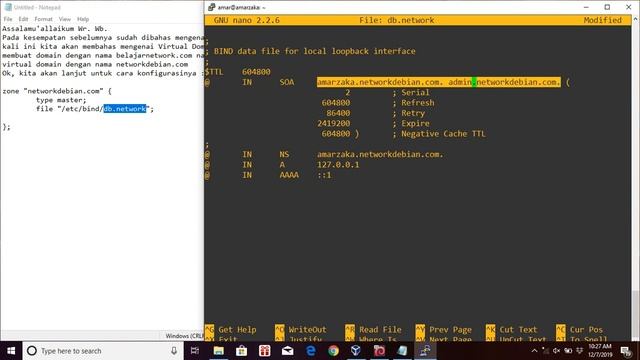The height and width of the screenshot is (360, 640).
Task: Click the 'Windows (CRLF)' status bar entry
Action: pos(184,336)
